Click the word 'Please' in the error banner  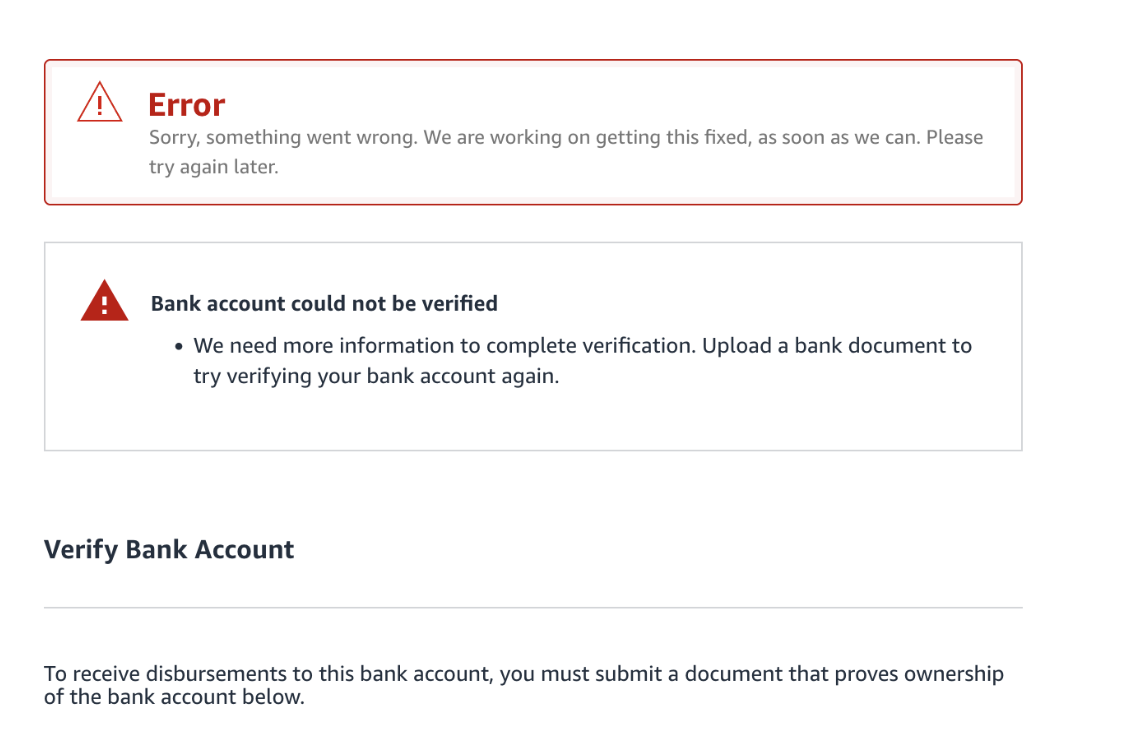[x=954, y=137]
